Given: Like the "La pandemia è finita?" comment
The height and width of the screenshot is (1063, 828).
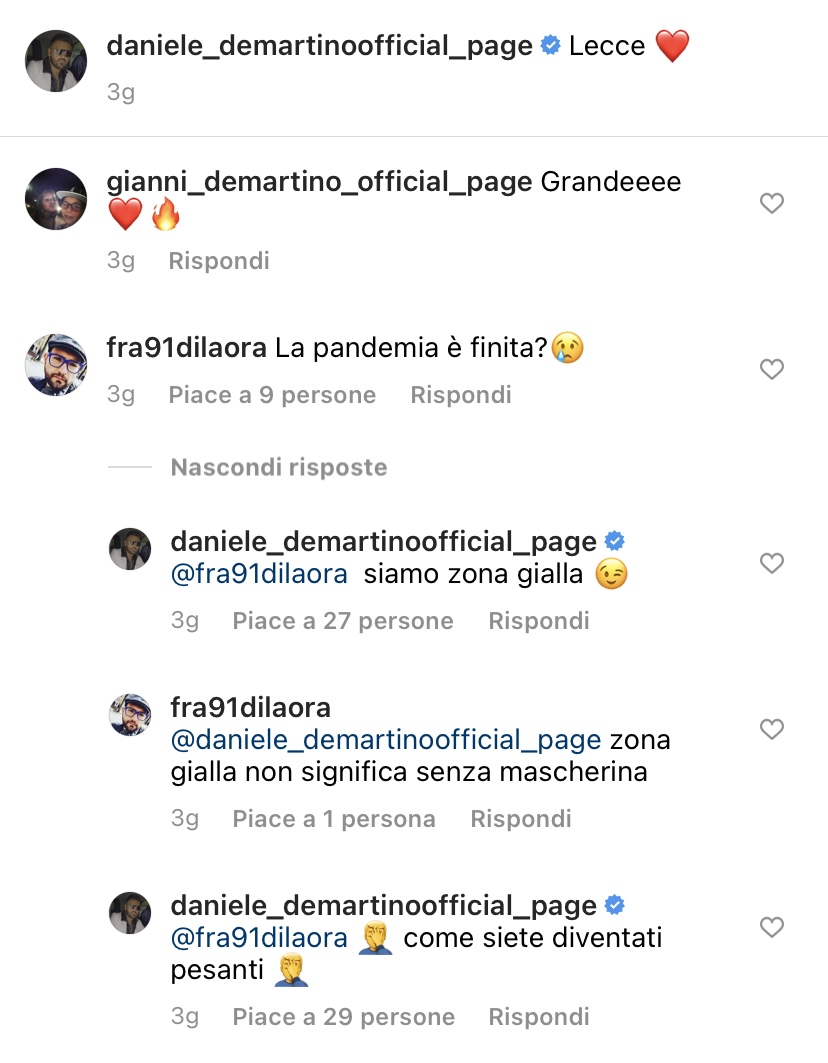Looking at the screenshot, I should [771, 370].
